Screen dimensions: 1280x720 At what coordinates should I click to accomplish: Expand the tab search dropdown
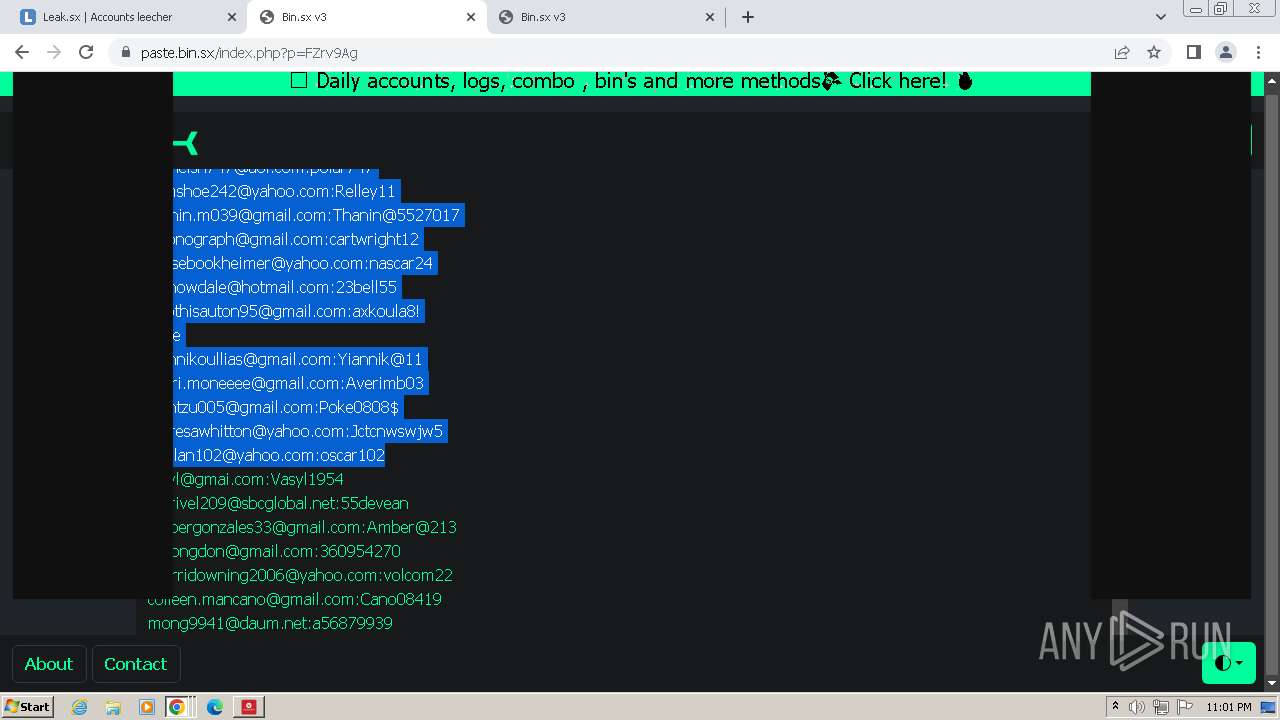(1160, 17)
